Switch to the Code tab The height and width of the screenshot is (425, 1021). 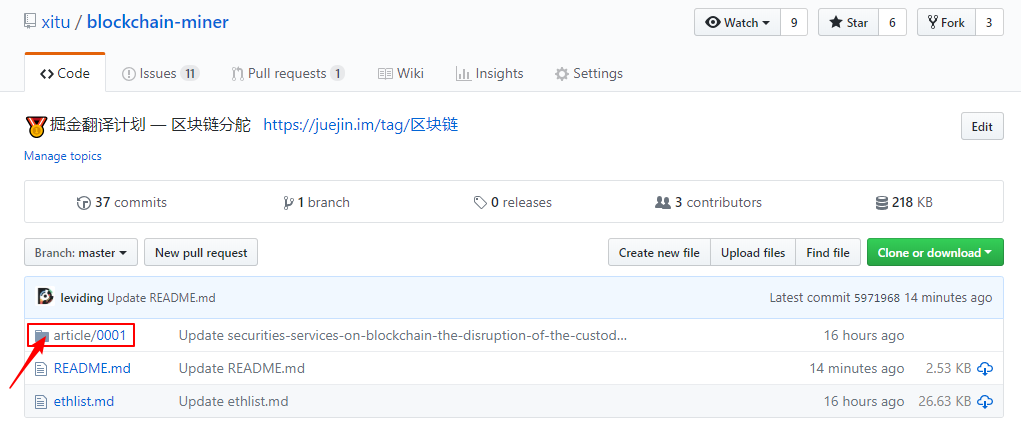point(65,74)
